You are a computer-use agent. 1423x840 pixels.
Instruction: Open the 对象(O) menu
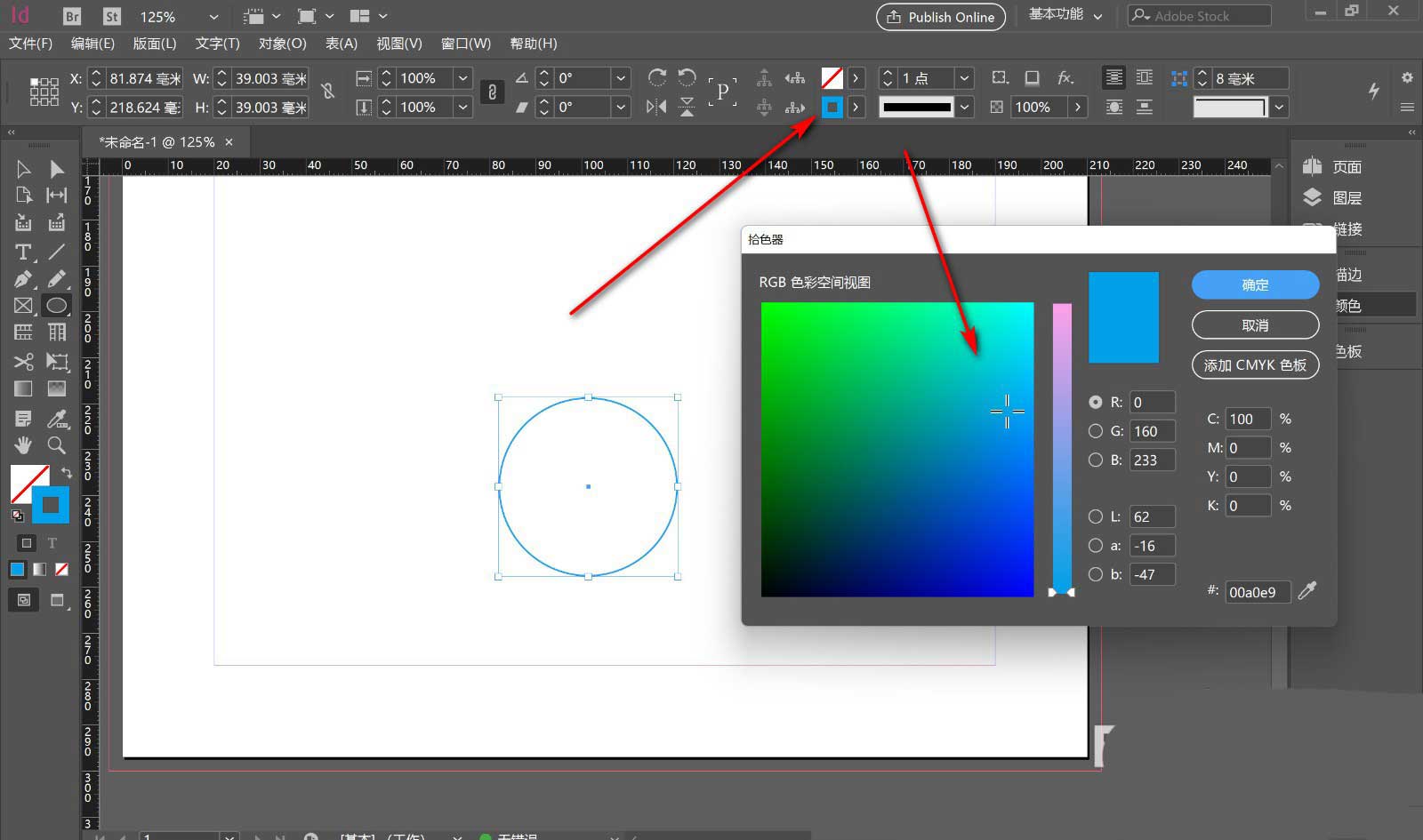coord(282,44)
